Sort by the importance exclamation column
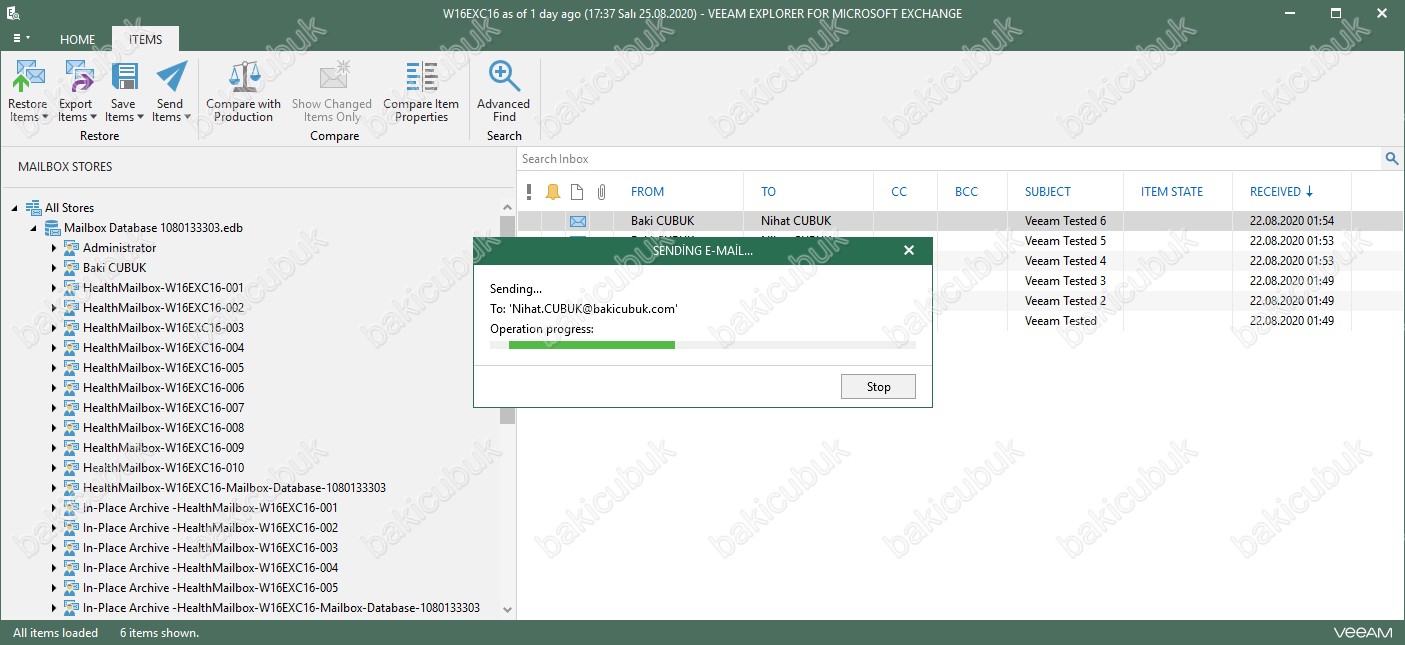Viewport: 1405px width, 645px height. coord(529,192)
